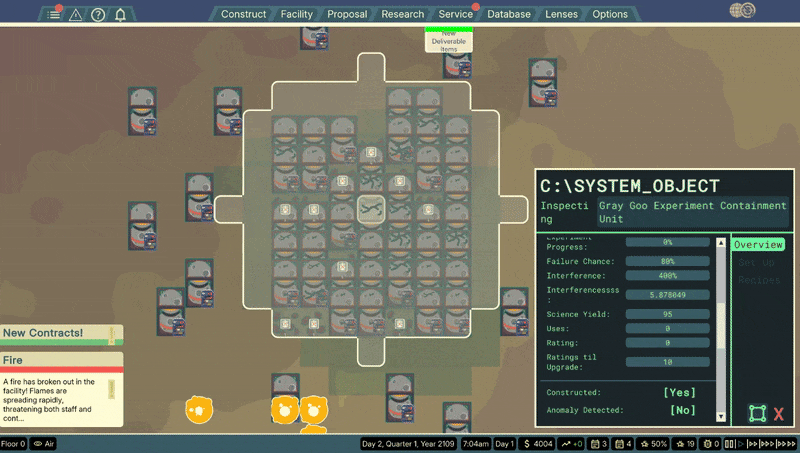The height and width of the screenshot is (453, 800).
Task: Click the focus frame icon in inspector
Action: click(x=758, y=413)
